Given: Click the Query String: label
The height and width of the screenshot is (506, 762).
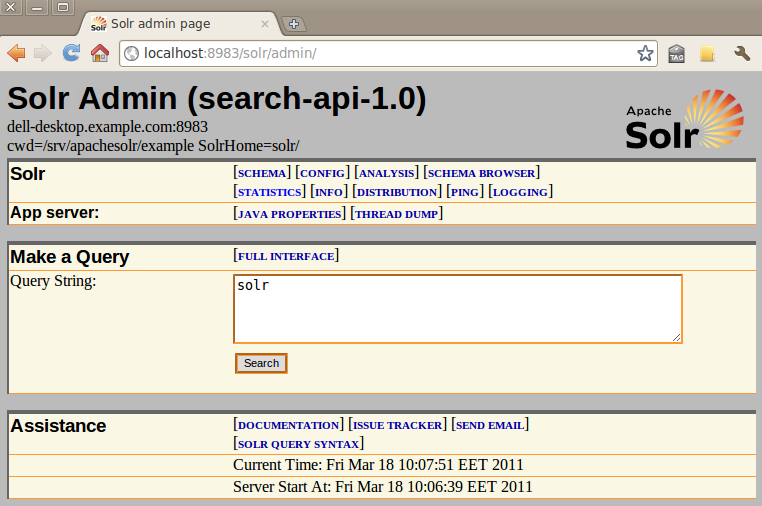Looking at the screenshot, I should (x=53, y=281).
